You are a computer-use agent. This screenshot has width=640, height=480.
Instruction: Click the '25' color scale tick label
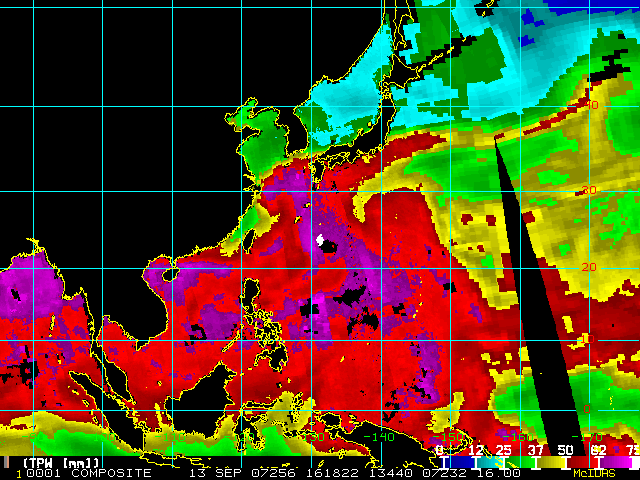[x=504, y=451]
